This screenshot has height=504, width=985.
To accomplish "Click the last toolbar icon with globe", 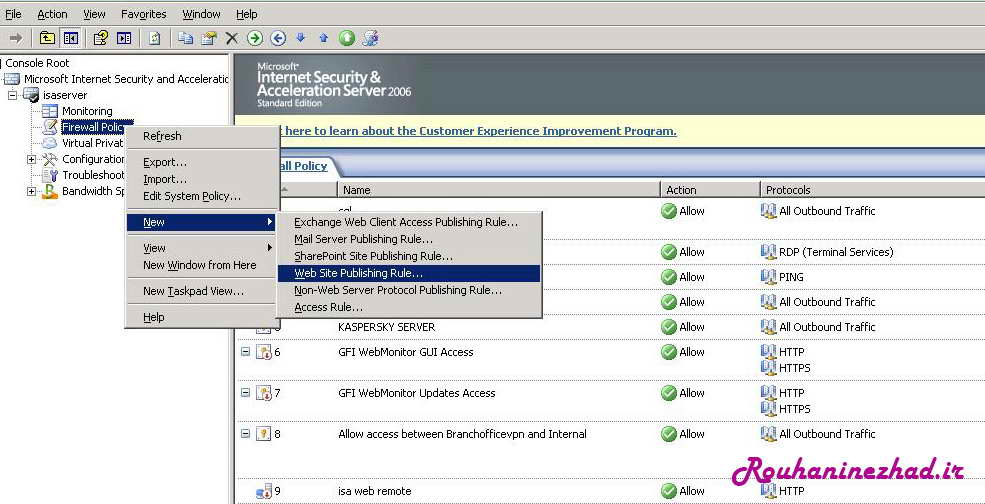I will (x=370, y=38).
